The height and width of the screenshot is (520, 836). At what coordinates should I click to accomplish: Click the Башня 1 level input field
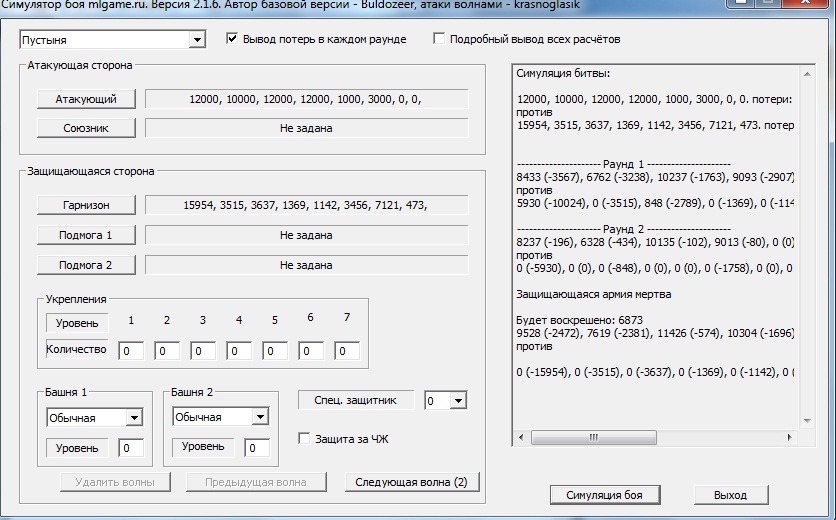point(131,448)
